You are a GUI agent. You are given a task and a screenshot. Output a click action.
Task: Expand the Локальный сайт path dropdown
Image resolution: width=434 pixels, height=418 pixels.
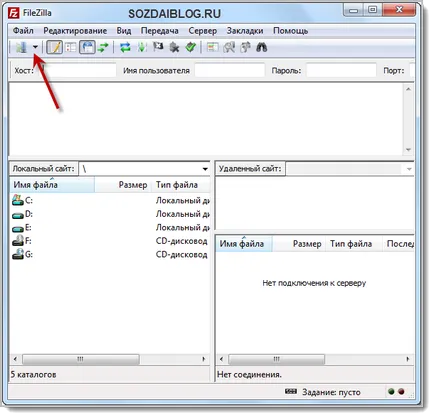click(x=205, y=169)
